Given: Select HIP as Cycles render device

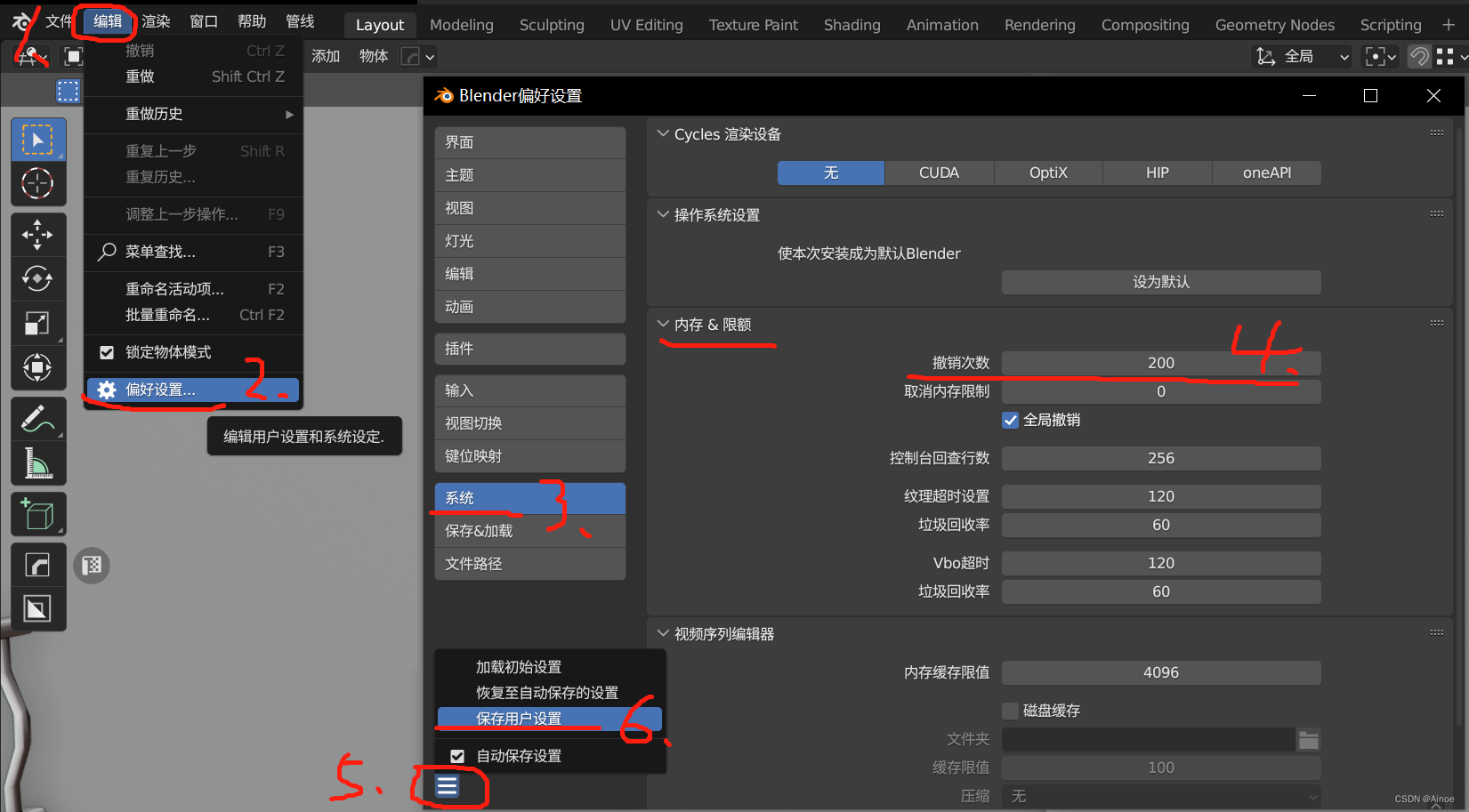Looking at the screenshot, I should click(1158, 173).
